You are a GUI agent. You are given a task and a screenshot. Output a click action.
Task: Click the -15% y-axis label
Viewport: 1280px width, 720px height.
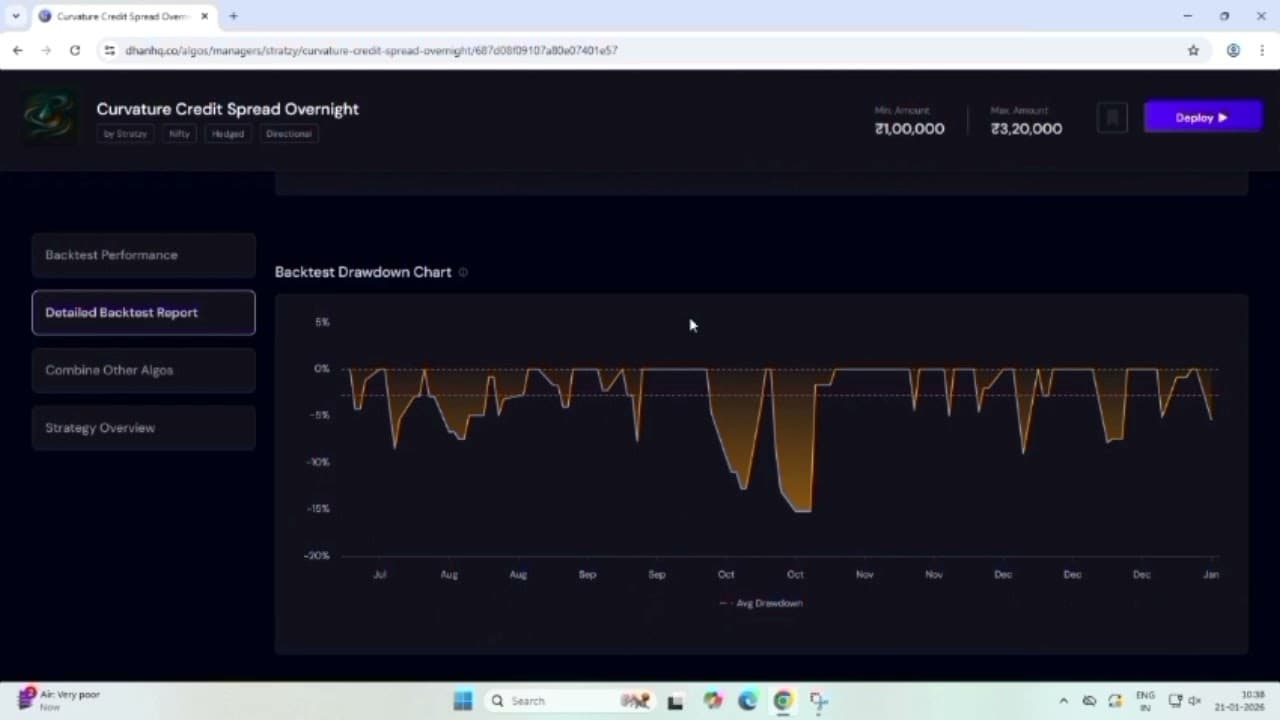click(318, 509)
